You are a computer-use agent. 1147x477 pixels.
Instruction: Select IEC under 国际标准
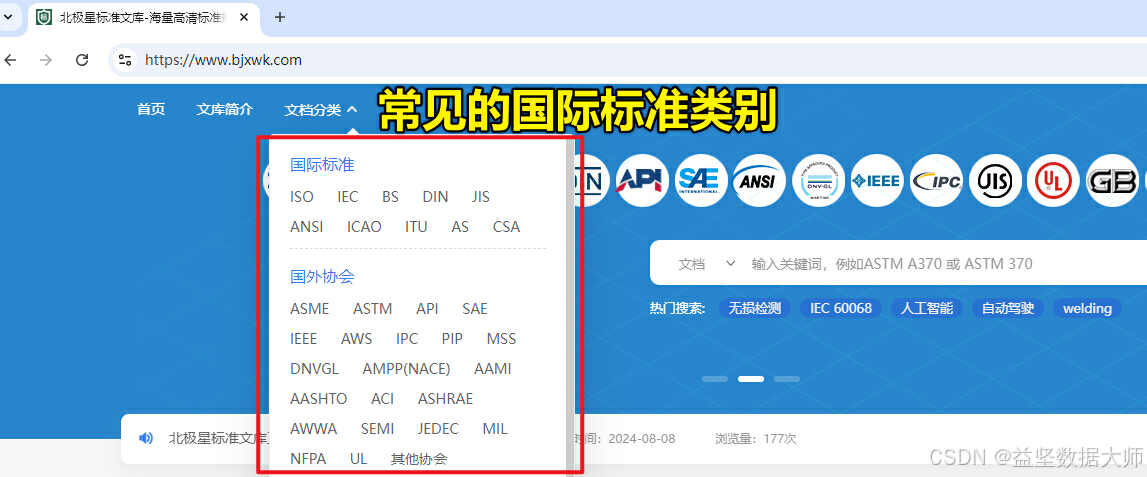coord(347,197)
